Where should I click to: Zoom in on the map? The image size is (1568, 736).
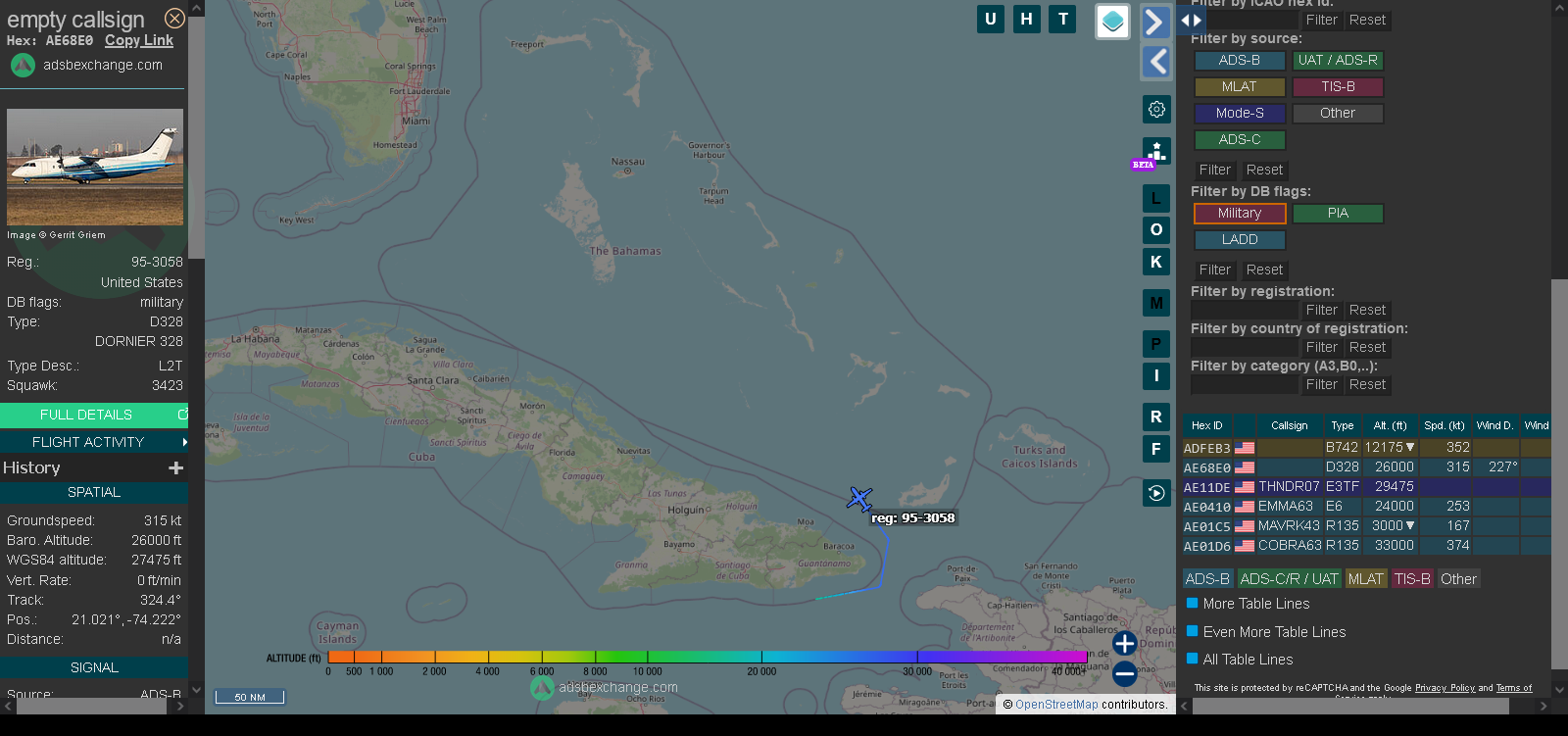(x=1125, y=643)
